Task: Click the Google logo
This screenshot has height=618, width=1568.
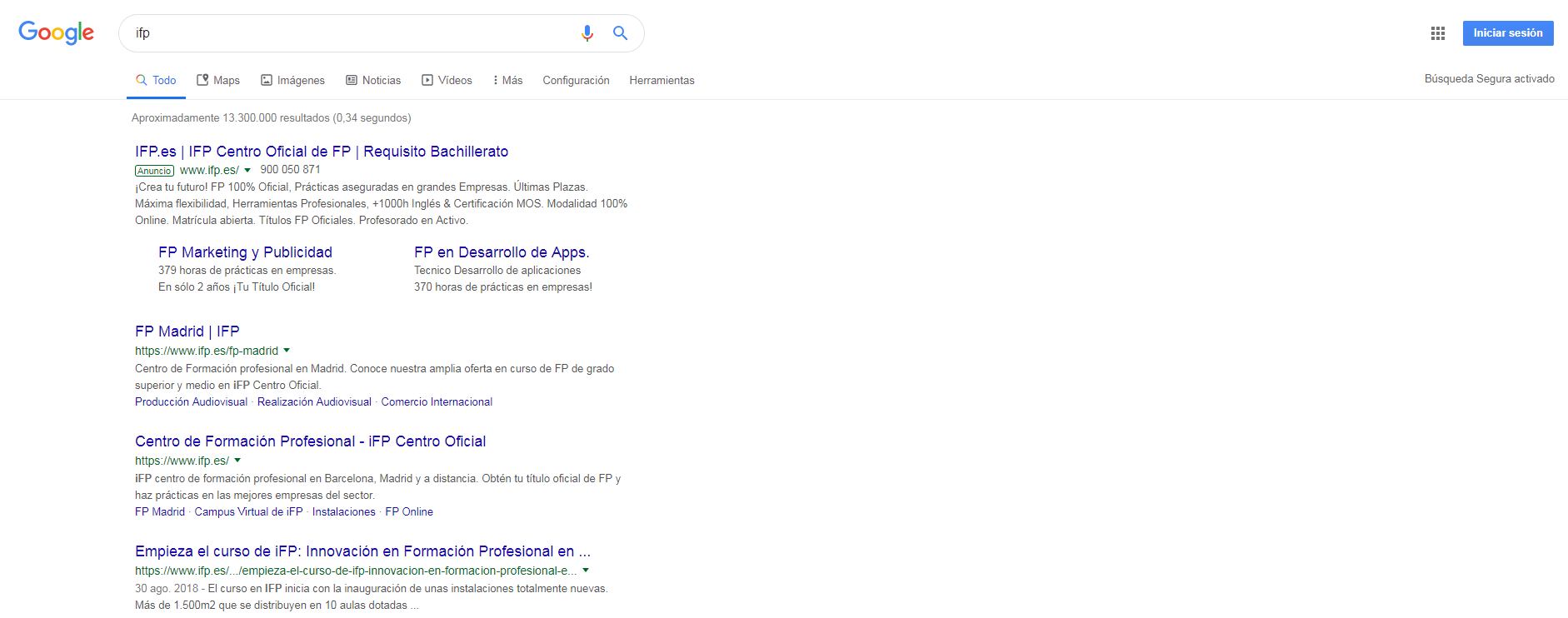Action: pyautogui.click(x=56, y=32)
